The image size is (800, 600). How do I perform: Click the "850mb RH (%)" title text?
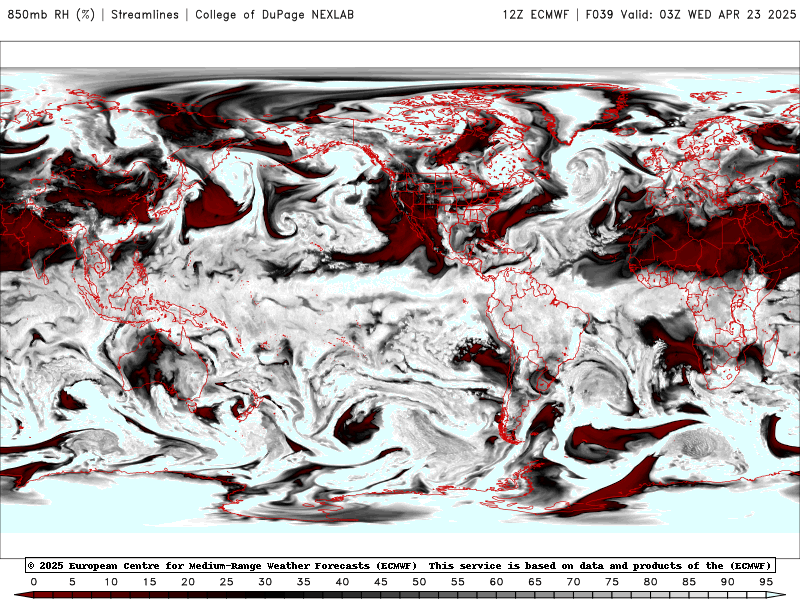pos(51,14)
